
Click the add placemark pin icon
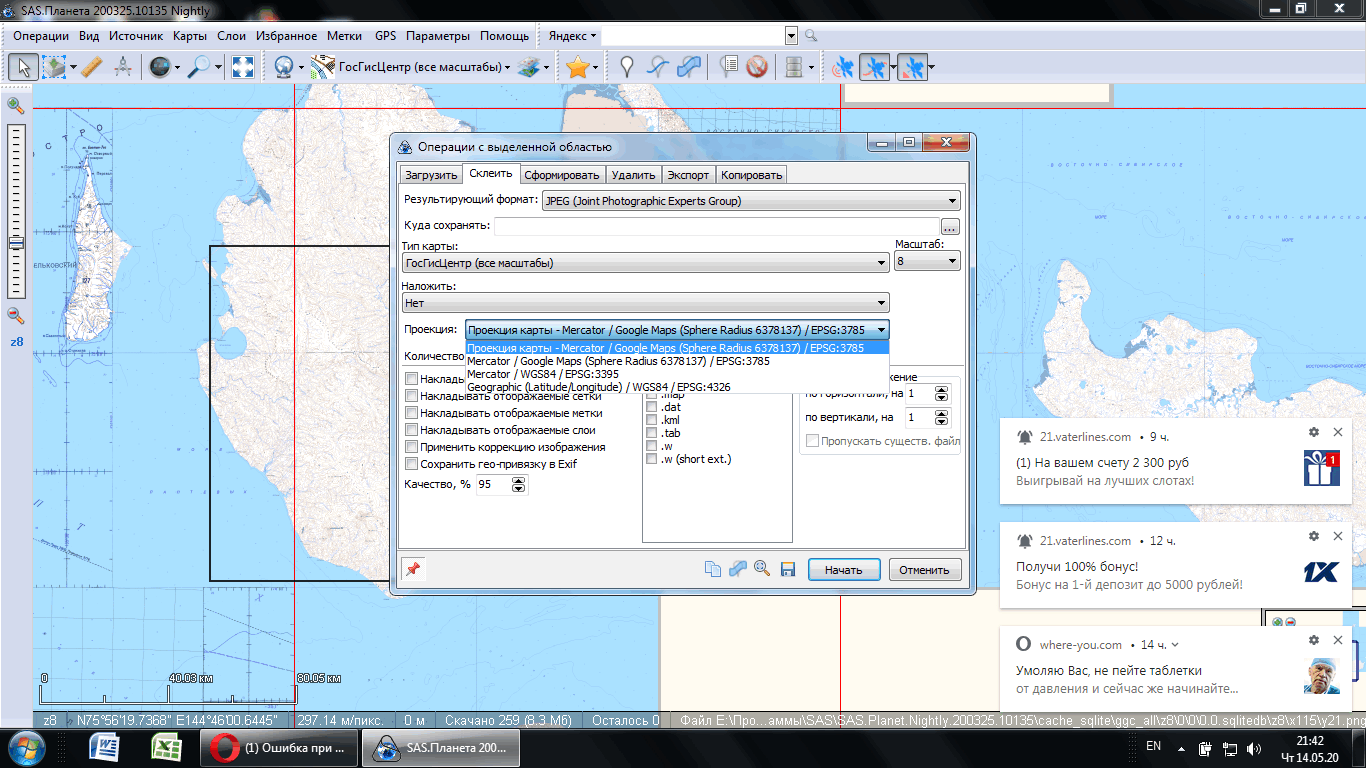click(627, 67)
